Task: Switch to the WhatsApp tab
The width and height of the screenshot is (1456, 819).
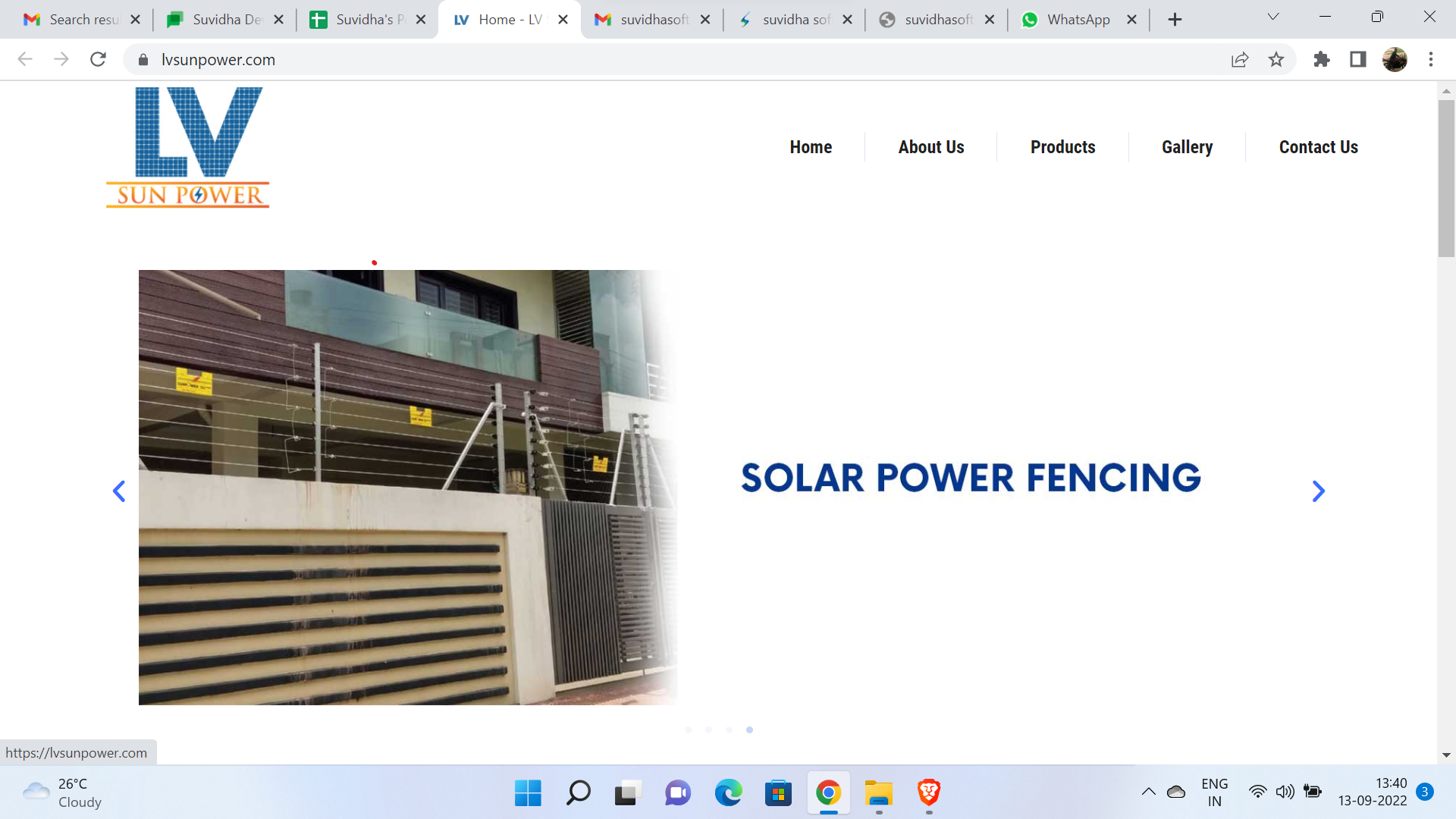Action: 1078,20
